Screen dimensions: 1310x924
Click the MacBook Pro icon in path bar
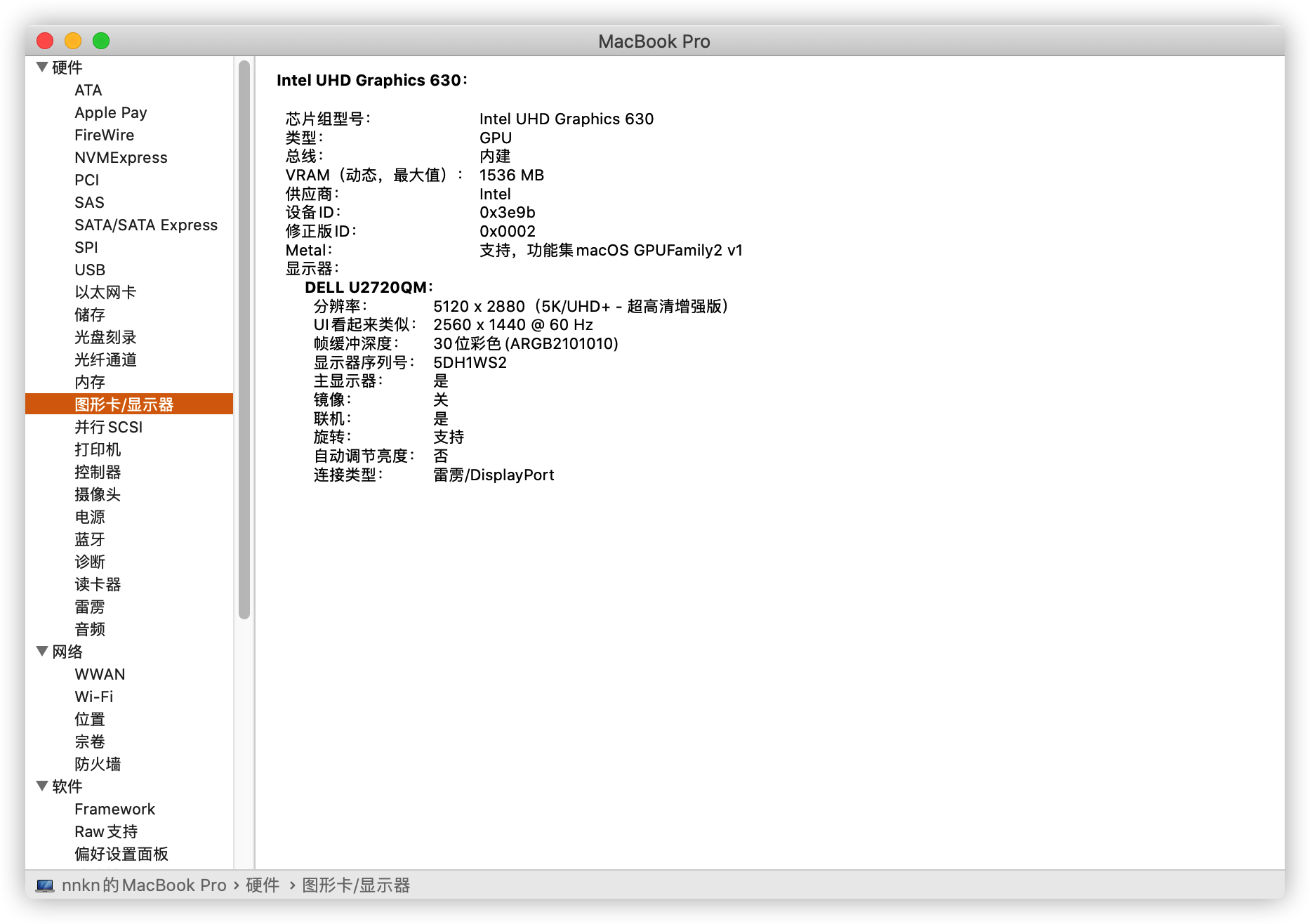45,885
